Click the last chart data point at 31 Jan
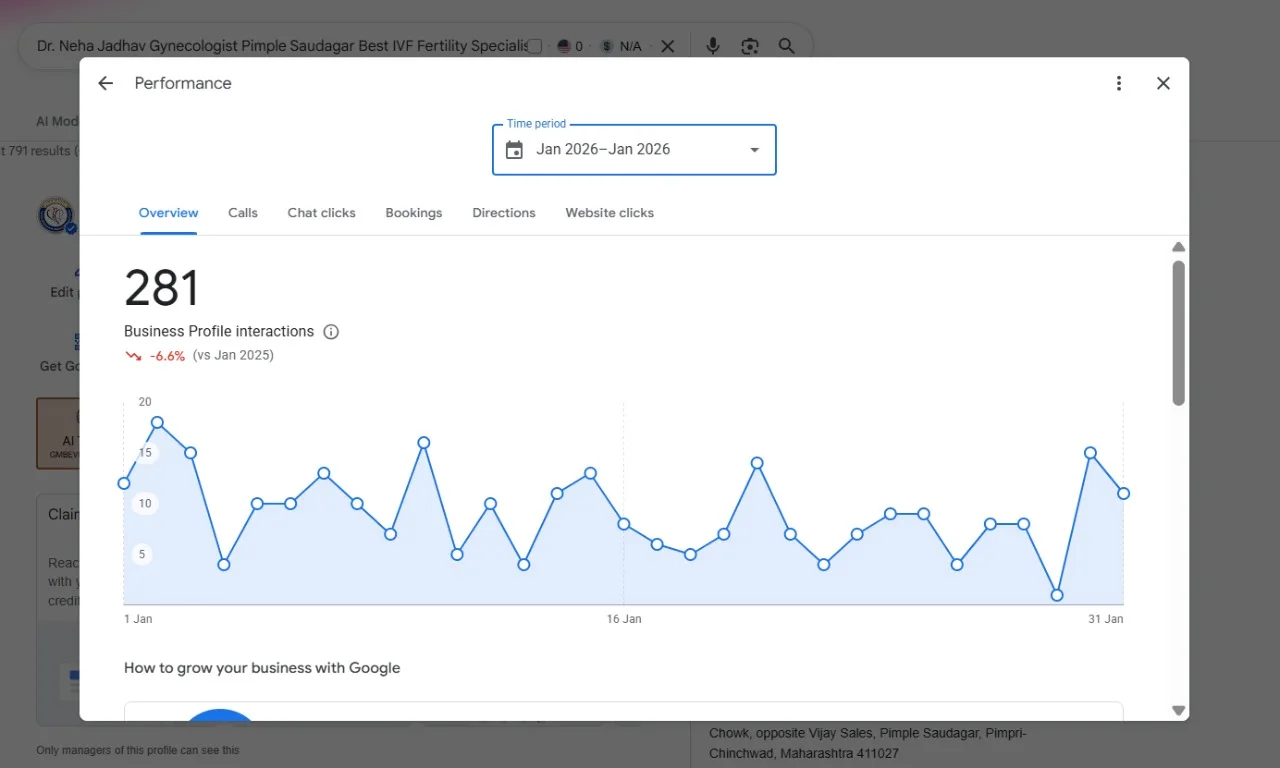The height and width of the screenshot is (768, 1280). (1124, 493)
